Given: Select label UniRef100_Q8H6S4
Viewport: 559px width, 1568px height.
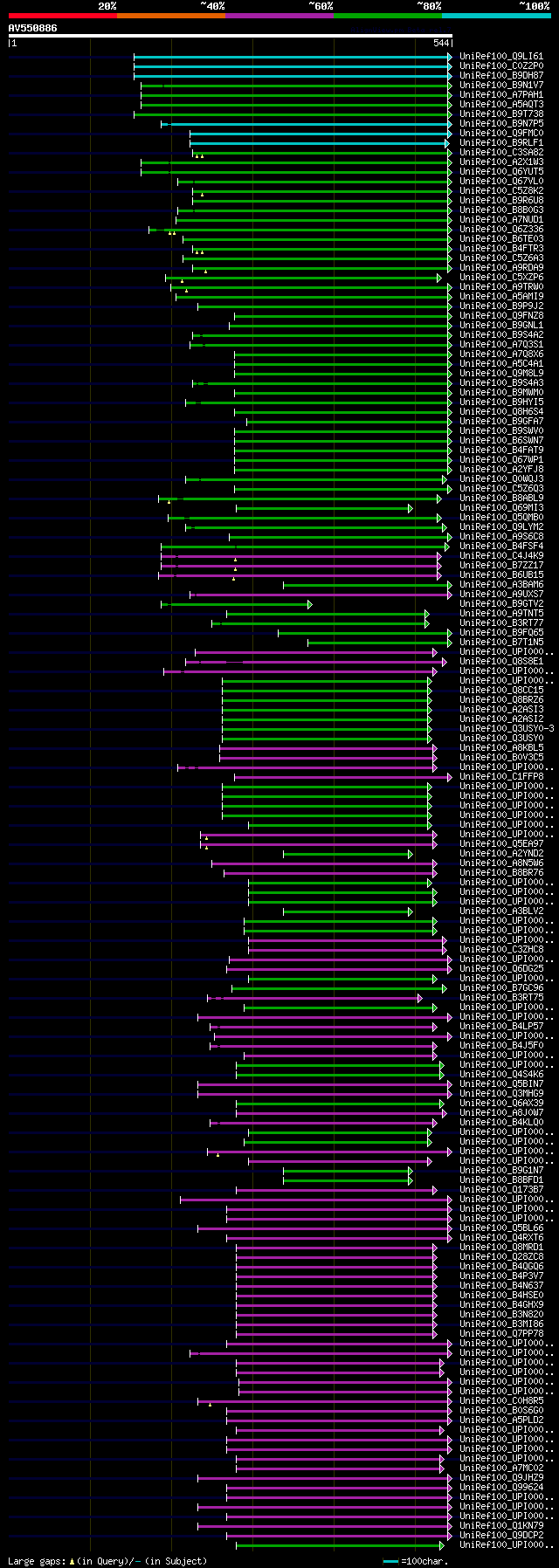Looking at the screenshot, I should tap(501, 412).
